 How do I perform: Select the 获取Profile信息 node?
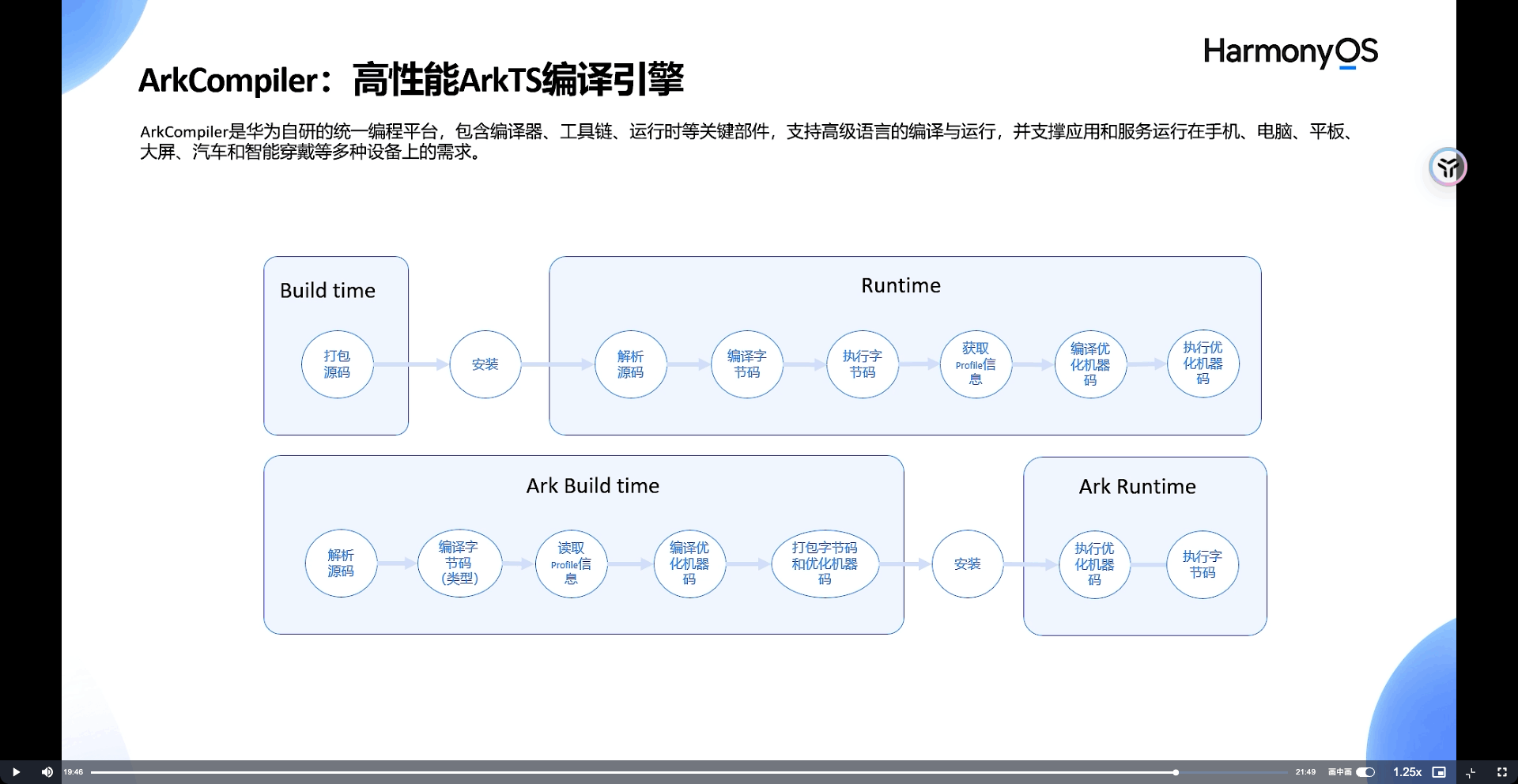pyautogui.click(x=976, y=364)
